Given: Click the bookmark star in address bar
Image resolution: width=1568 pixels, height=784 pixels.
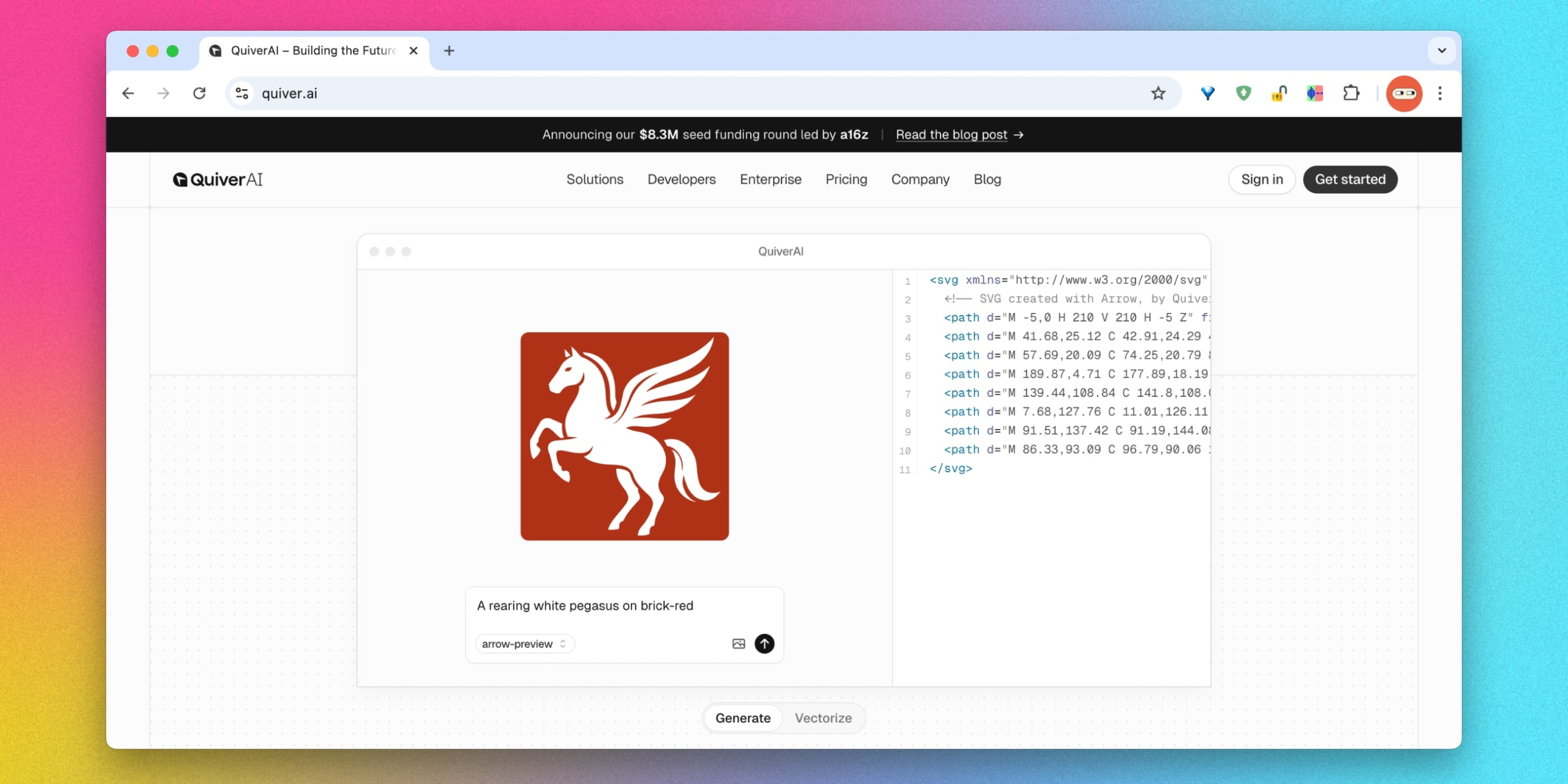Looking at the screenshot, I should click(x=1158, y=94).
